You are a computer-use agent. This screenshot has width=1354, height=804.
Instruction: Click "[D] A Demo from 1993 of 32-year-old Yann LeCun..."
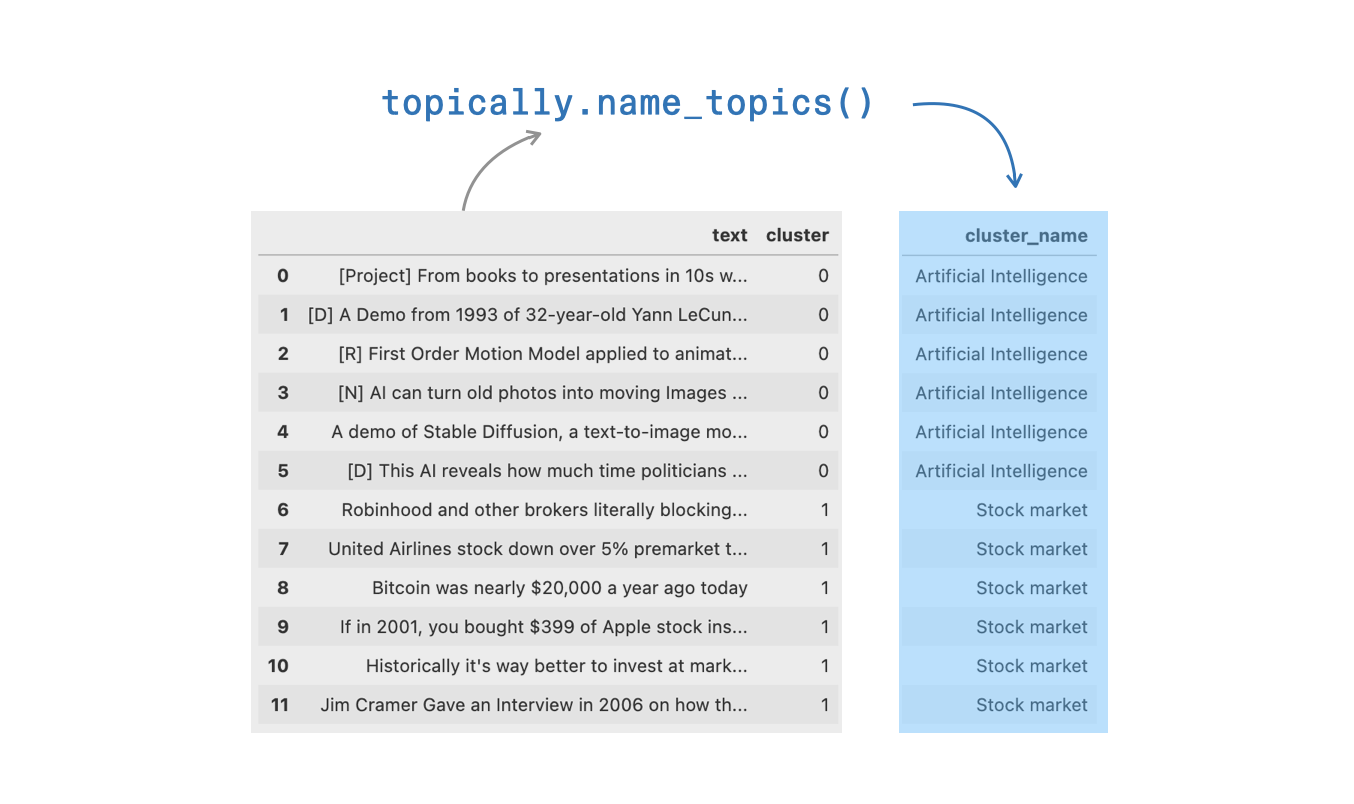(528, 315)
